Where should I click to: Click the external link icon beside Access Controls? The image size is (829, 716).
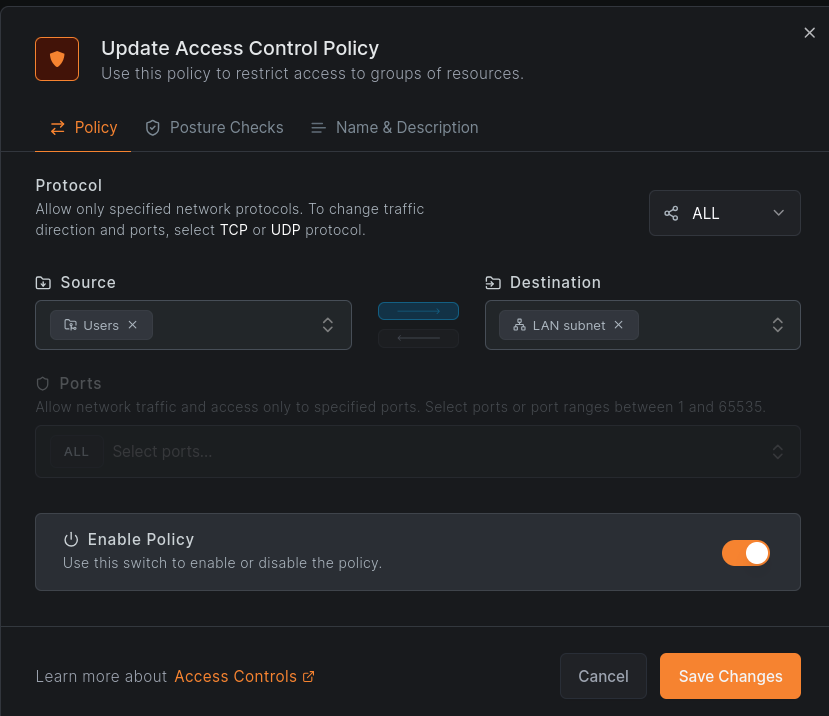(x=309, y=677)
